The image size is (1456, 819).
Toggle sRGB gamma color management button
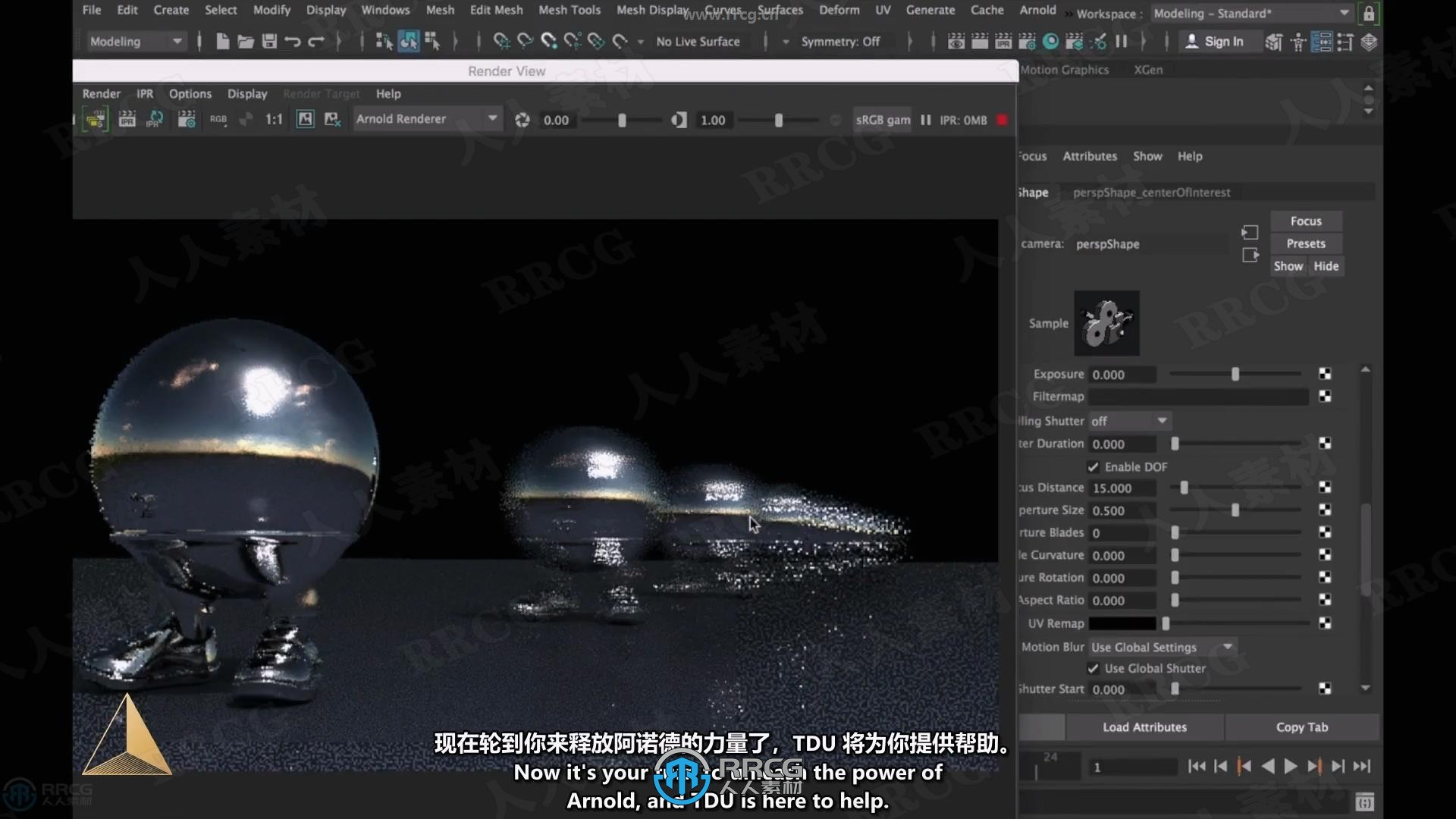(x=883, y=120)
